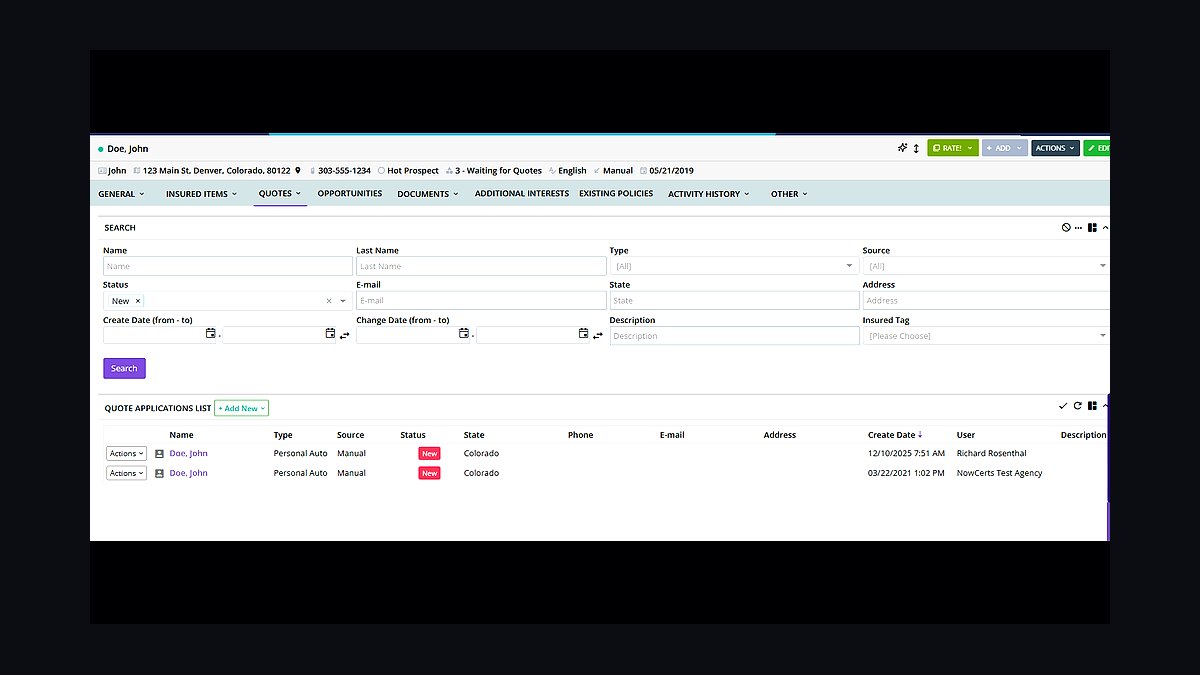Click the Hot Prospect label
Screen dimensions: 1200x675
point(413,171)
